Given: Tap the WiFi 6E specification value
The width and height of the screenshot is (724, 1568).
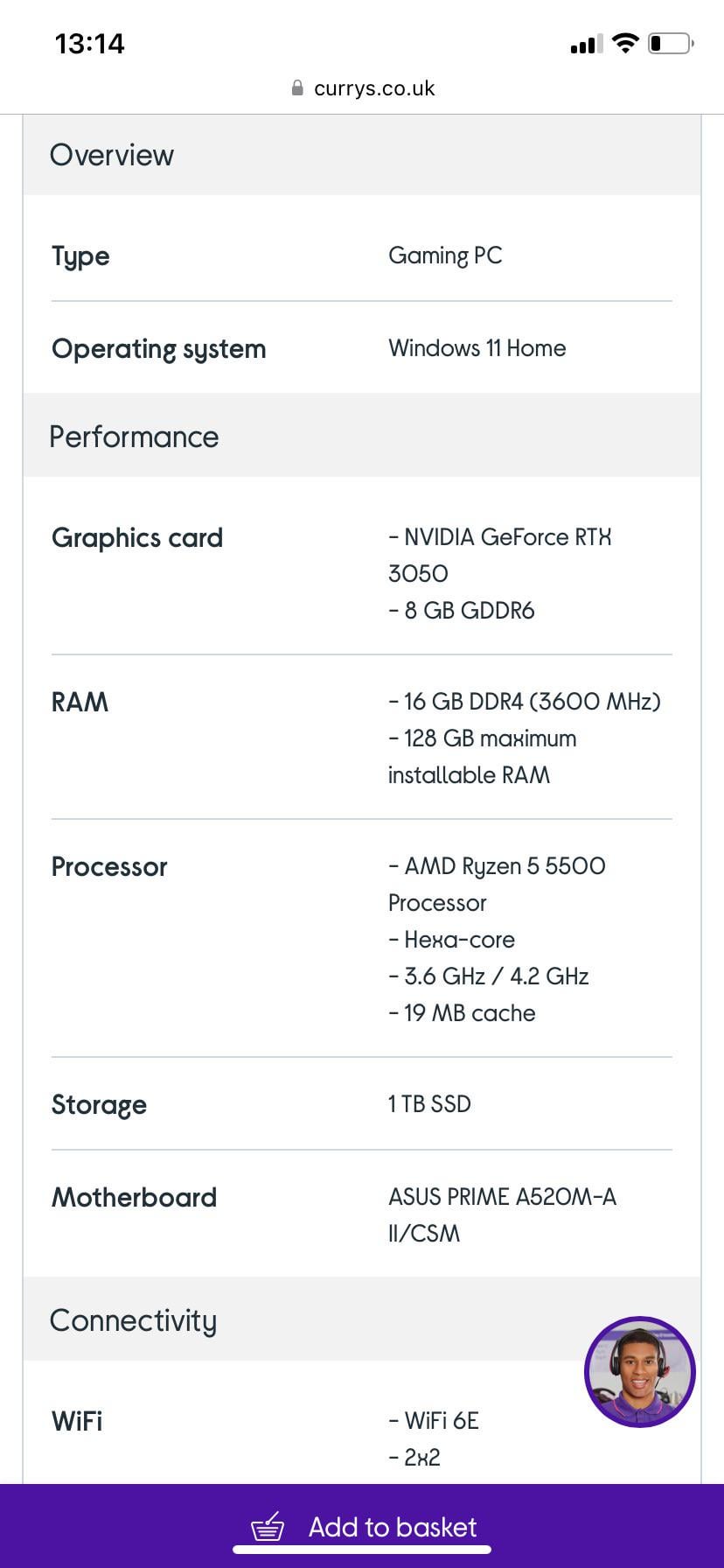Looking at the screenshot, I should point(441,1421).
